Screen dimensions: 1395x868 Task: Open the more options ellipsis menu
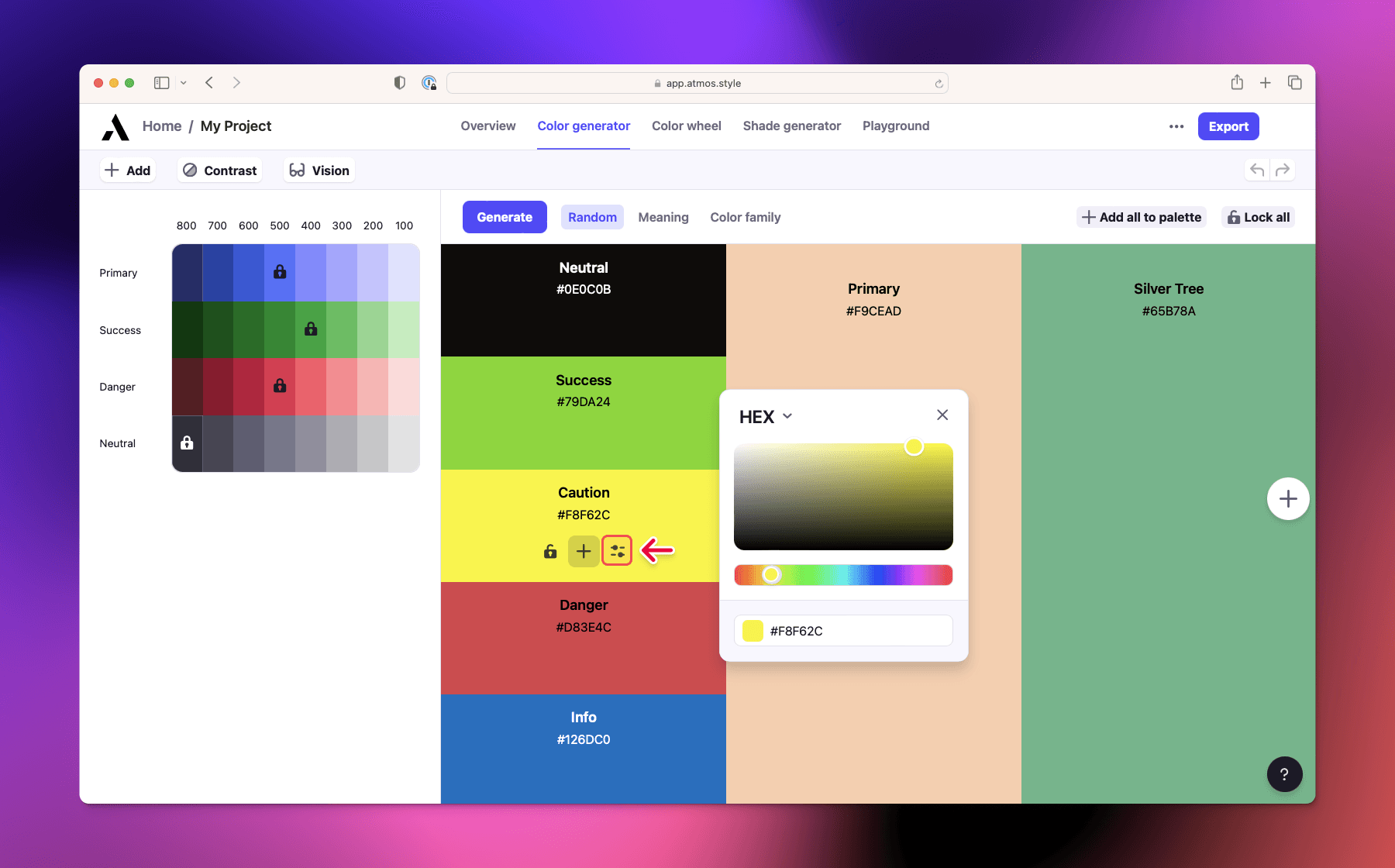1176,126
